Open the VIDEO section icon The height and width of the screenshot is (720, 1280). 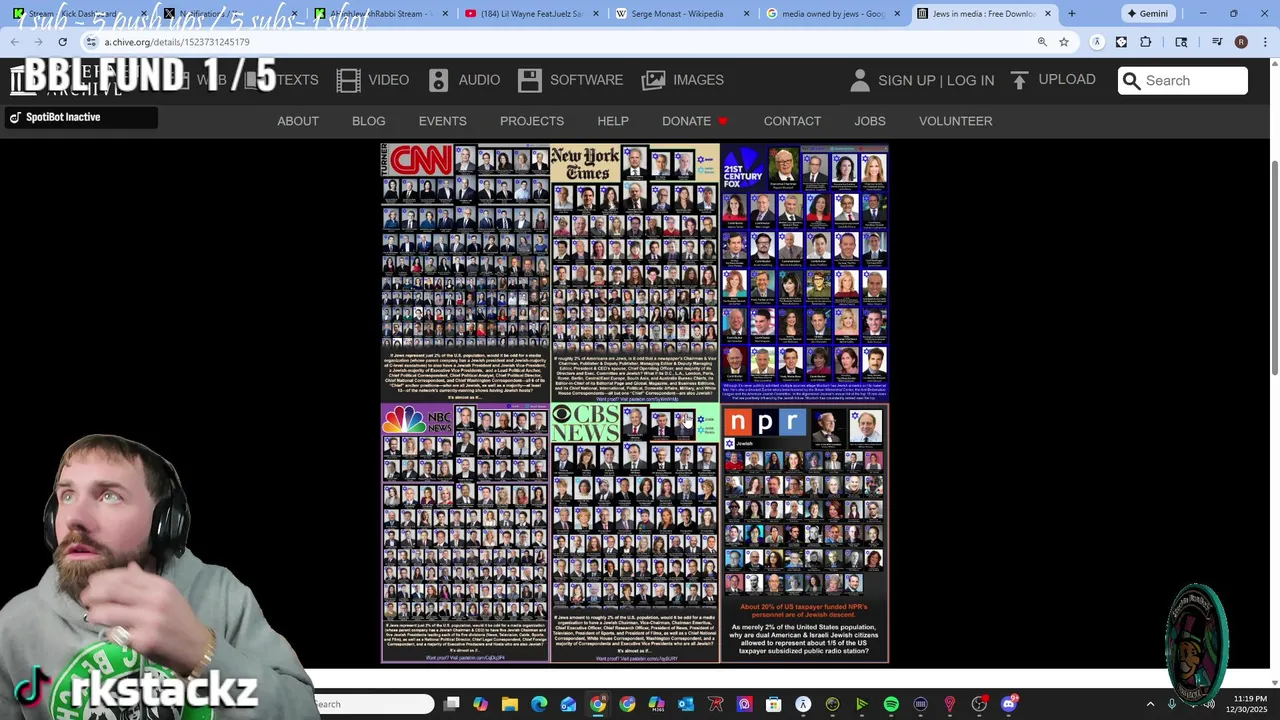[x=348, y=80]
